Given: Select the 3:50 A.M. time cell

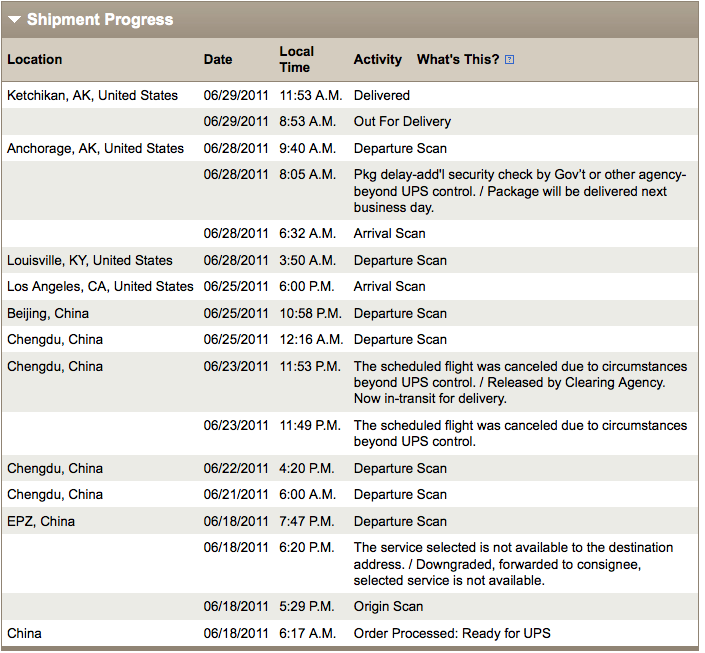Looking at the screenshot, I should 308,260.
